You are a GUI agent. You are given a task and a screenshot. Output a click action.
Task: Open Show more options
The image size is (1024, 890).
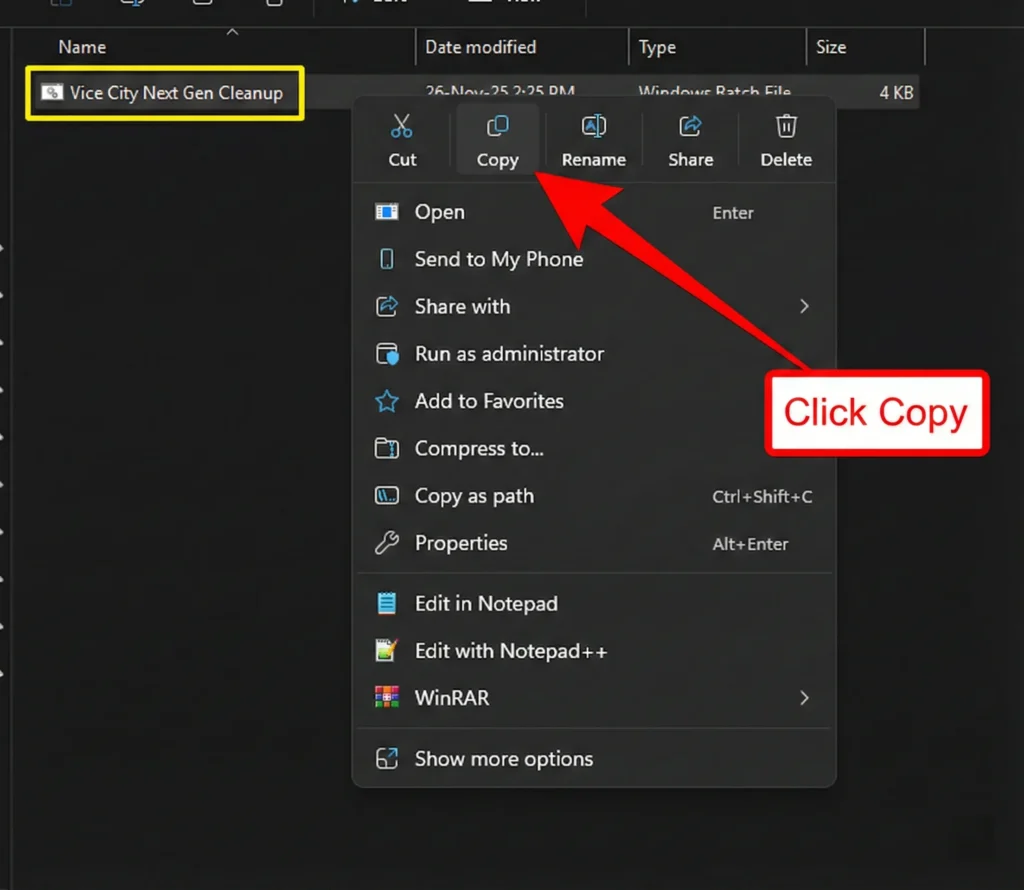503,759
